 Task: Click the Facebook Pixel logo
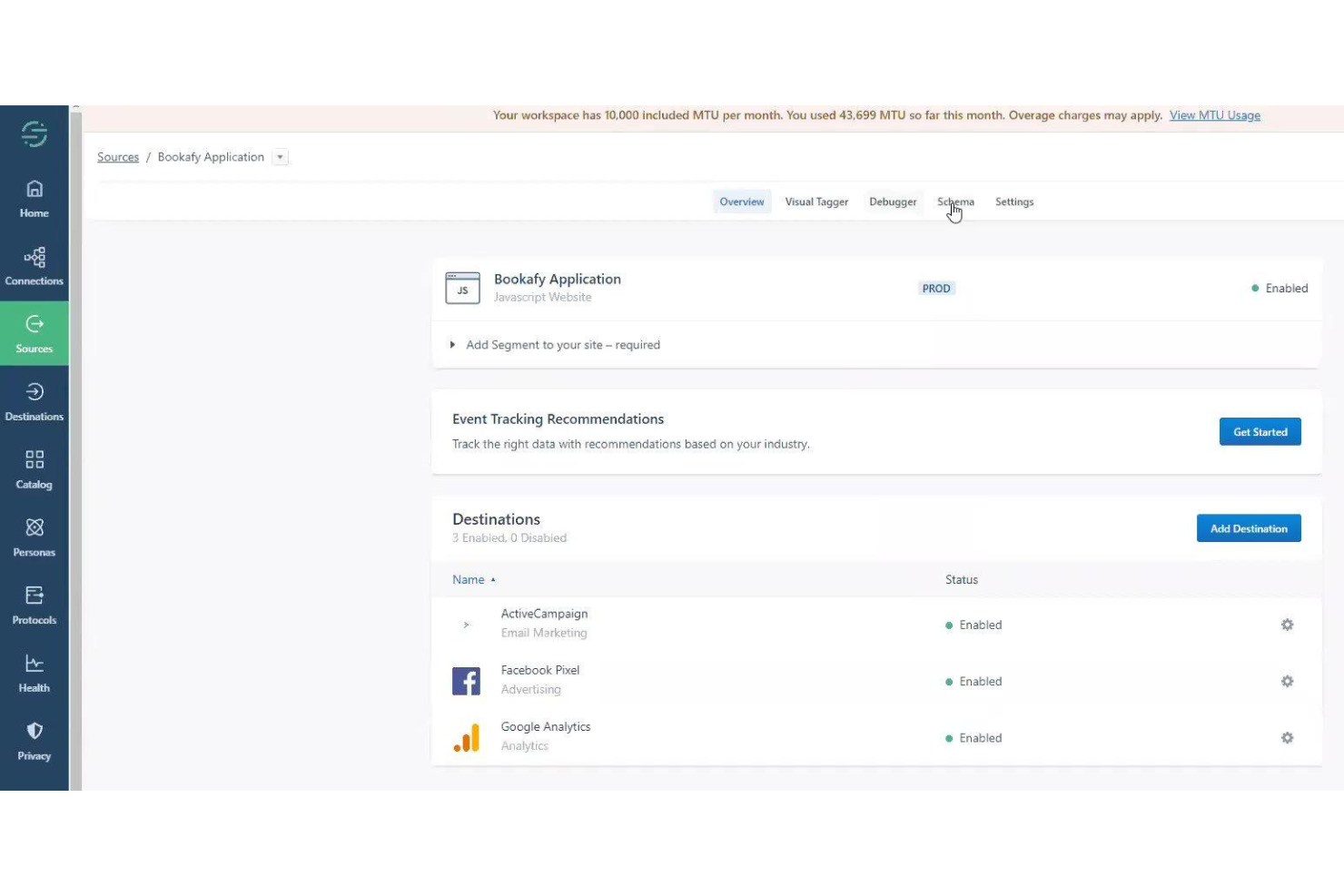[x=466, y=681]
